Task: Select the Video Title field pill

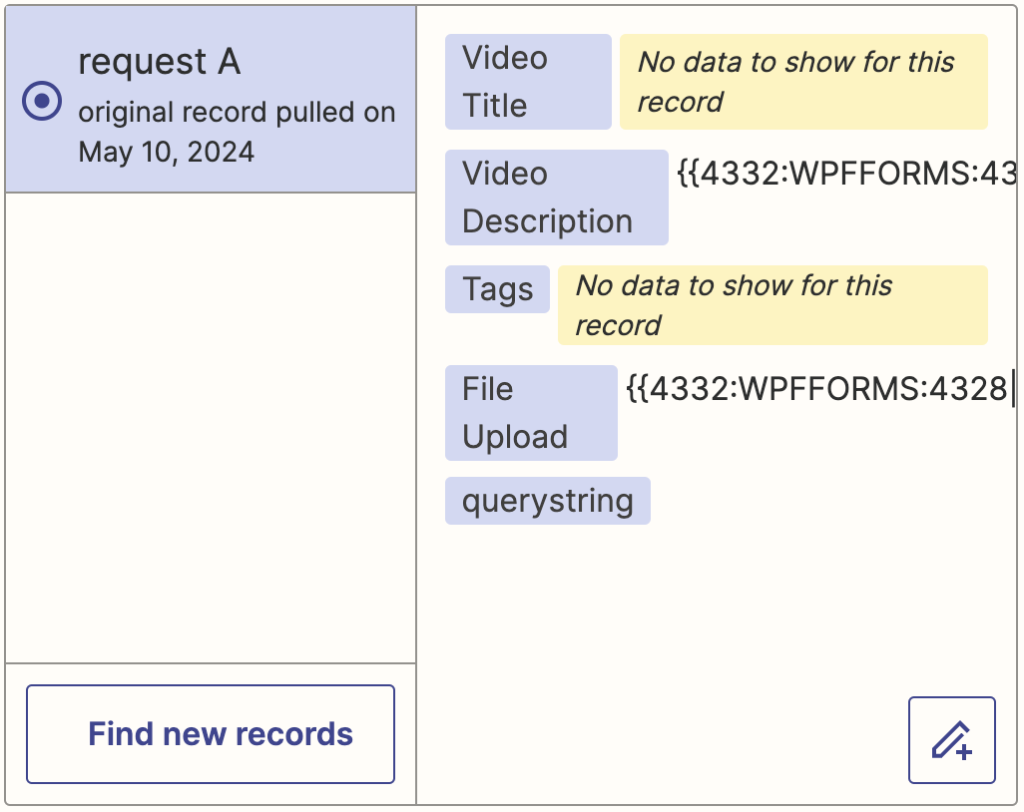Action: (528, 82)
